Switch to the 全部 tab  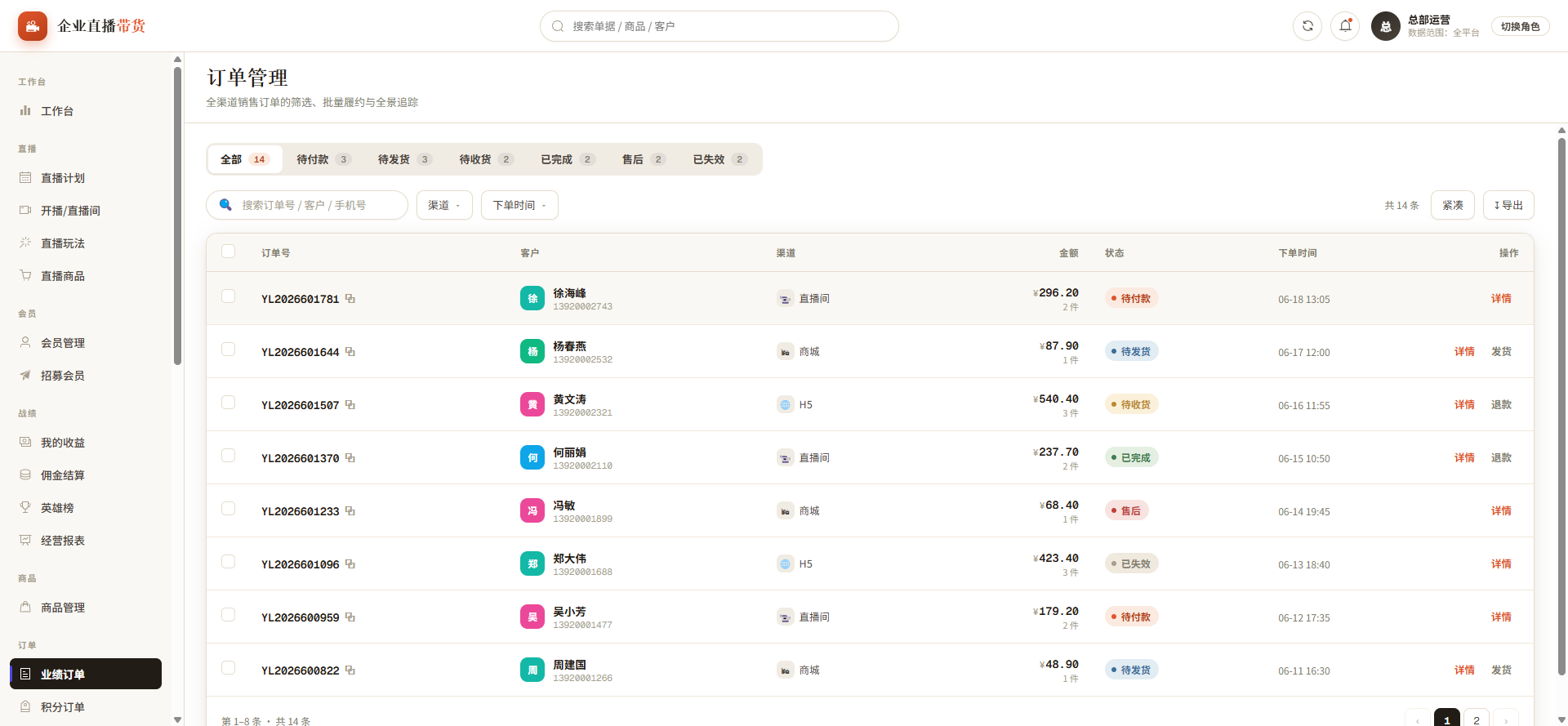pyautogui.click(x=245, y=159)
